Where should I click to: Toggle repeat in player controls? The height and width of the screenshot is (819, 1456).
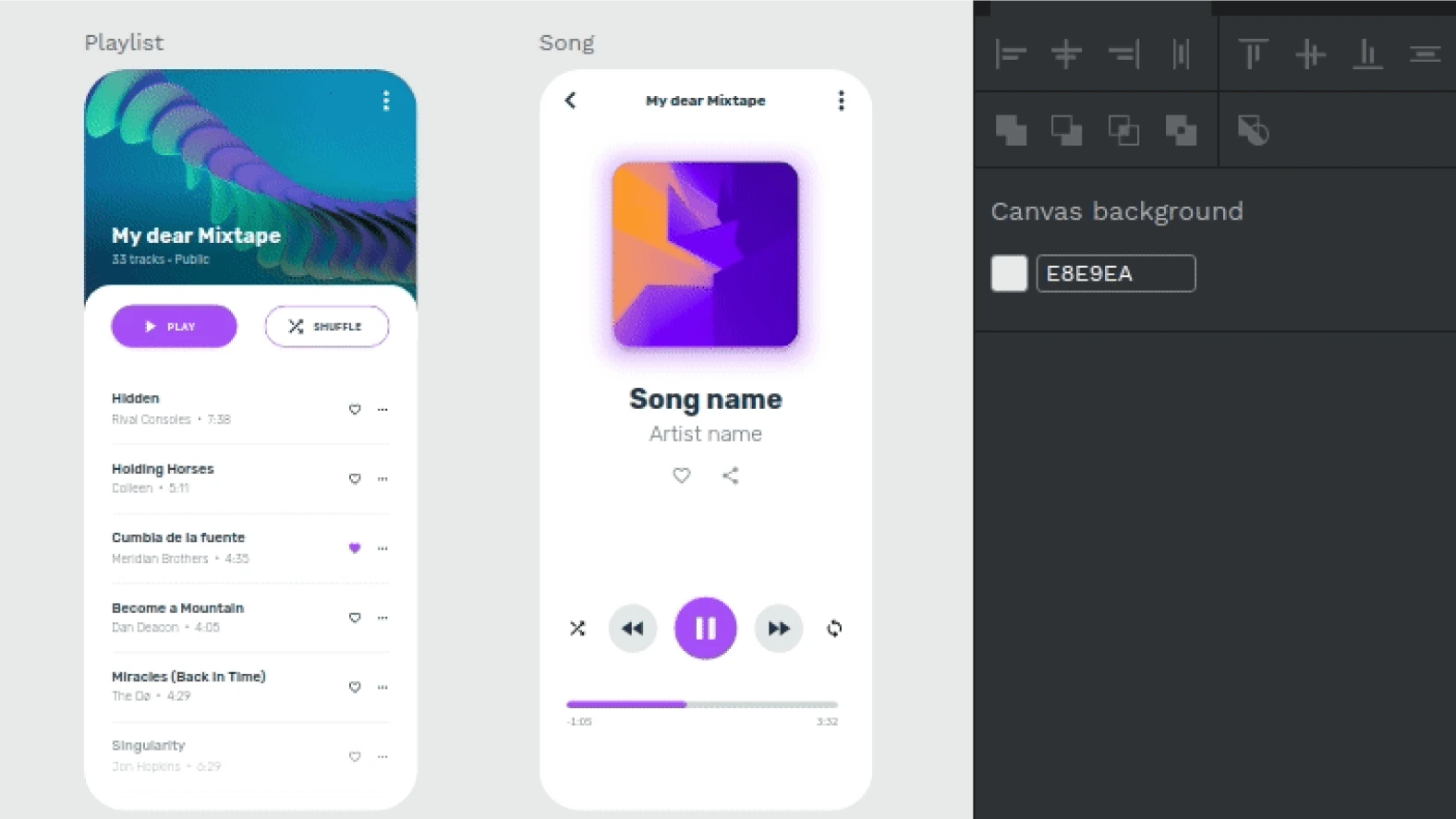834,629
